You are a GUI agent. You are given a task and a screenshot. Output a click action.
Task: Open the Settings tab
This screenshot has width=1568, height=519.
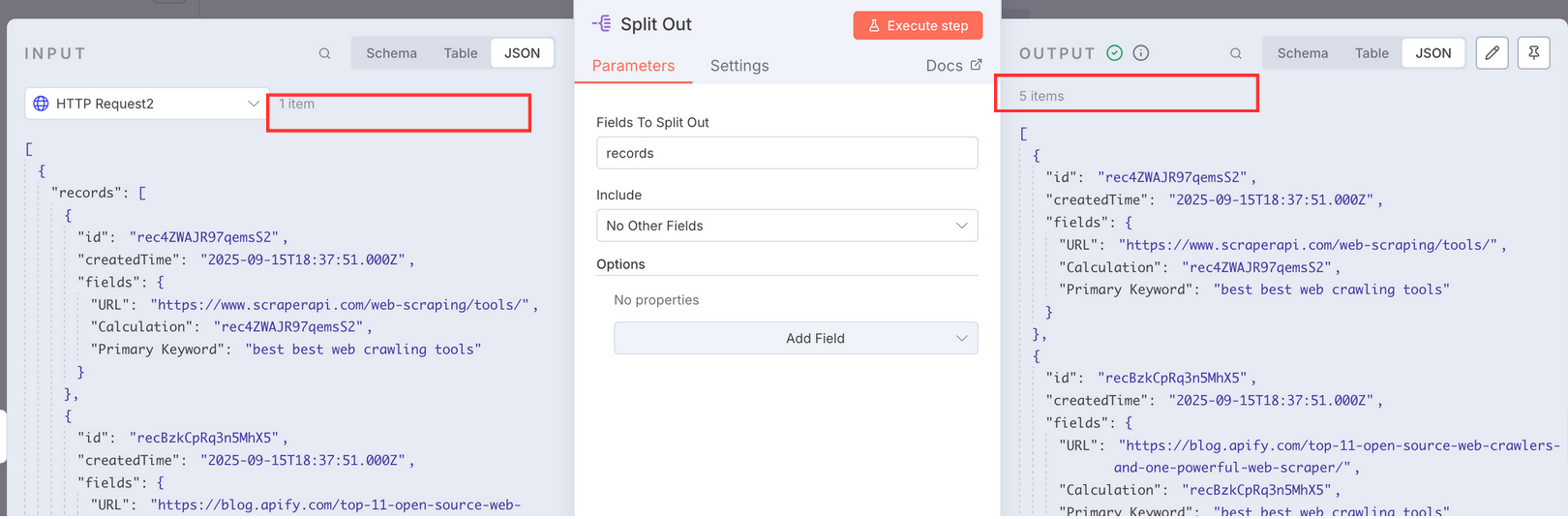click(x=739, y=66)
